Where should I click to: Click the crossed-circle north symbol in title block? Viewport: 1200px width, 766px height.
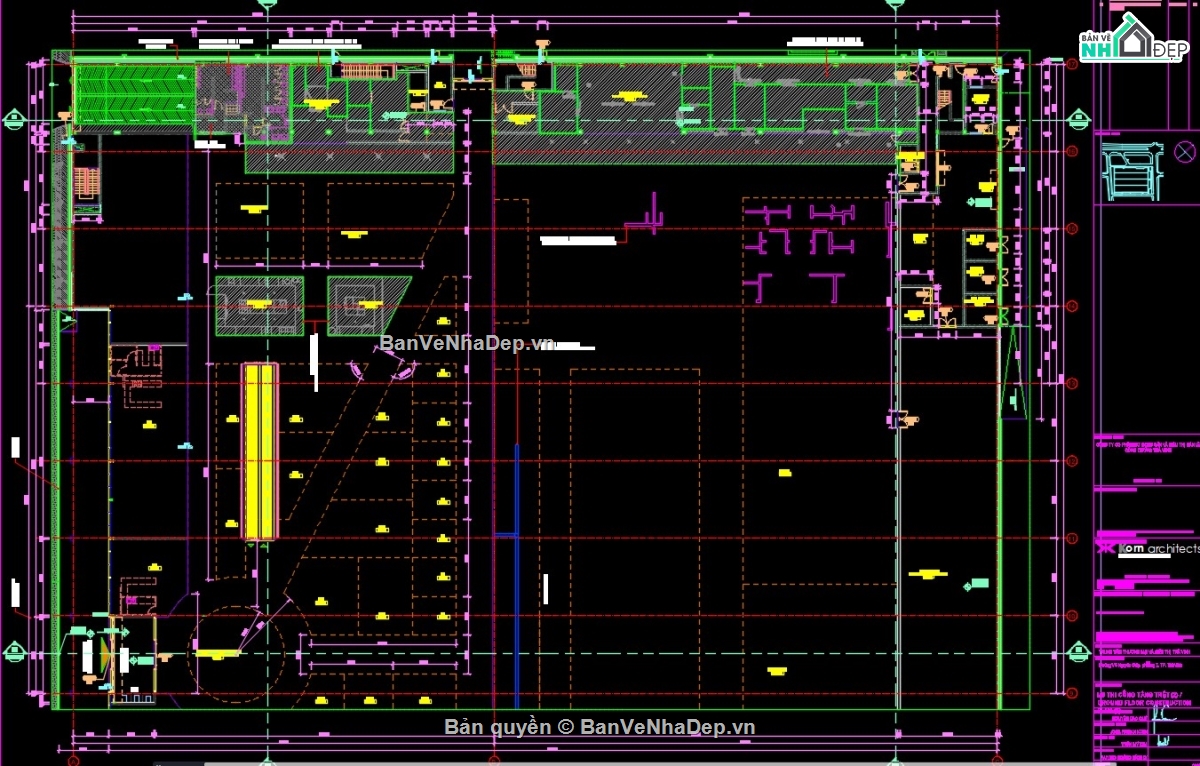1184,151
